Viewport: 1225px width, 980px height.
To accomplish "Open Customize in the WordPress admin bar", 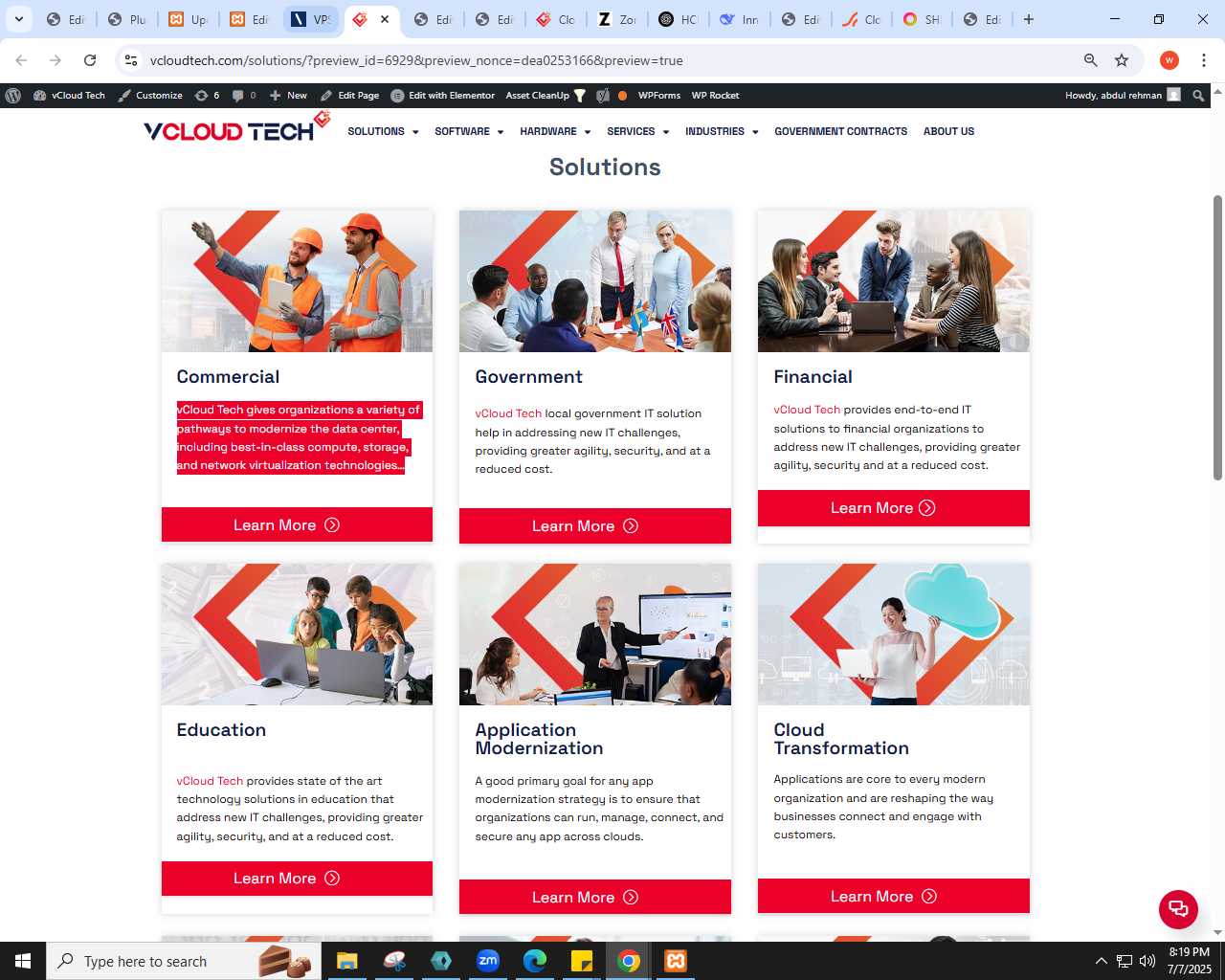I will (150, 96).
